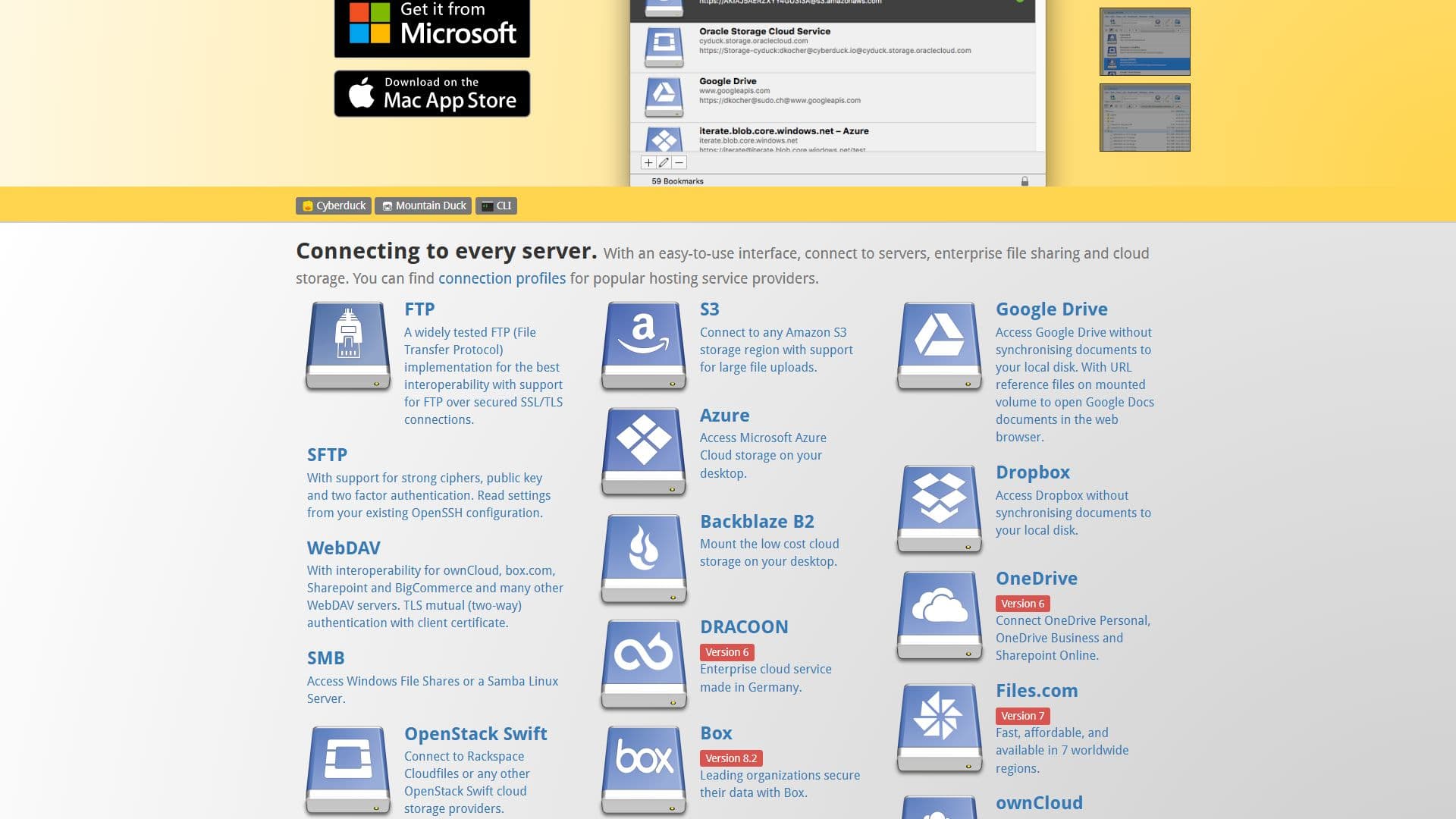Viewport: 1456px width, 819px height.
Task: Open the DRACOON heading link
Action: (x=744, y=627)
